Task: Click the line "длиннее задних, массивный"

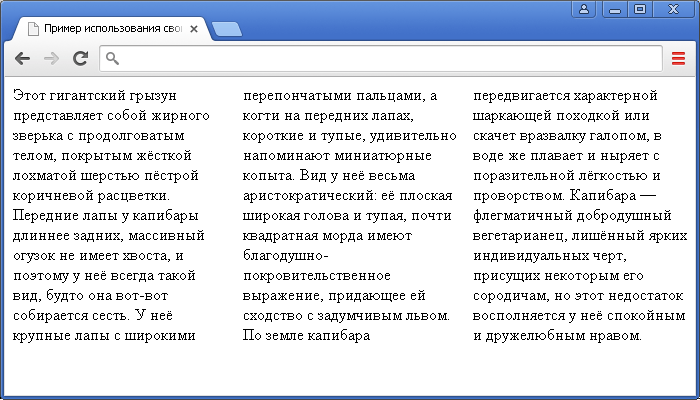Action: click(109, 235)
